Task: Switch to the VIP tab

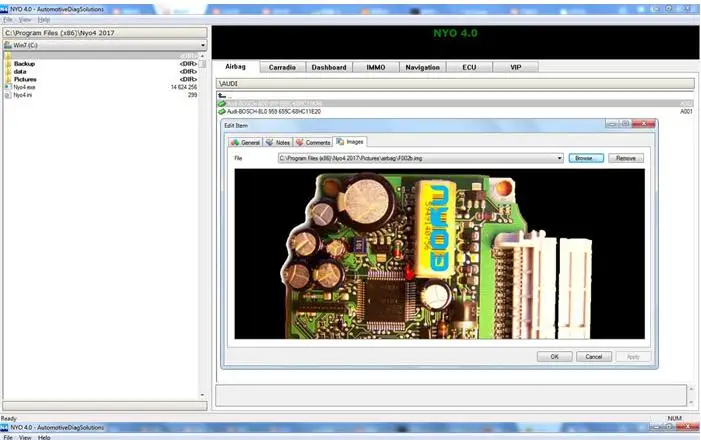Action: [515, 68]
